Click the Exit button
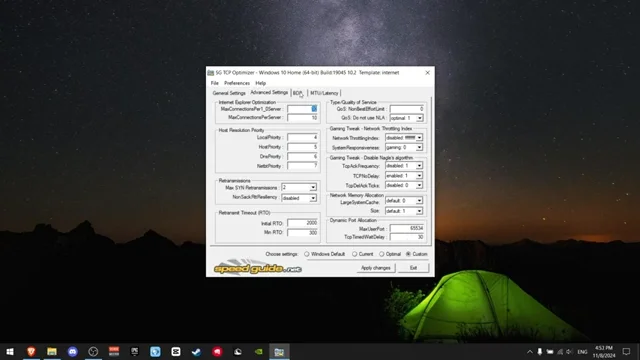Viewport: 640px width, 360px height. pyautogui.click(x=413, y=268)
